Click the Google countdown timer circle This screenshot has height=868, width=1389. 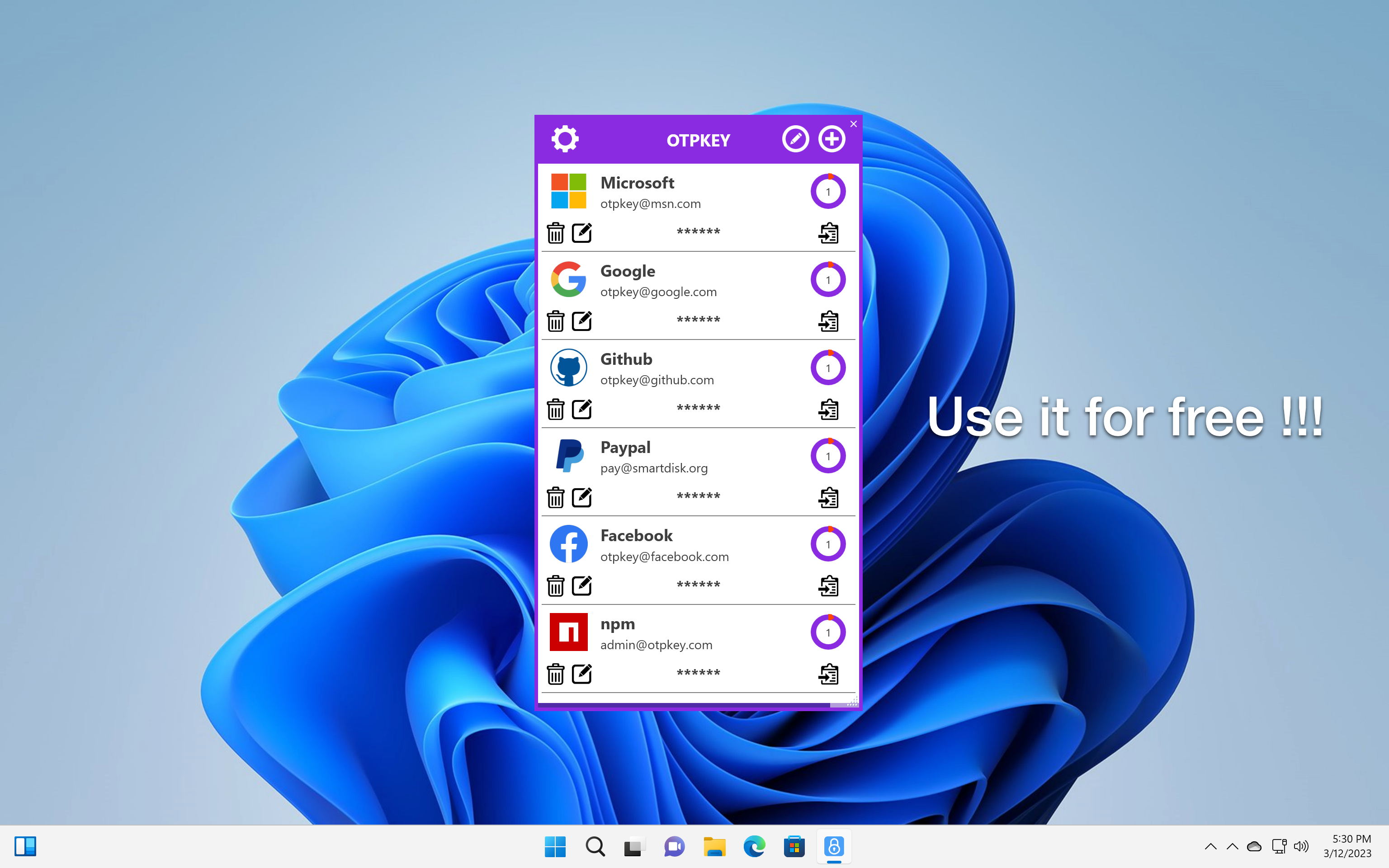[x=828, y=279]
